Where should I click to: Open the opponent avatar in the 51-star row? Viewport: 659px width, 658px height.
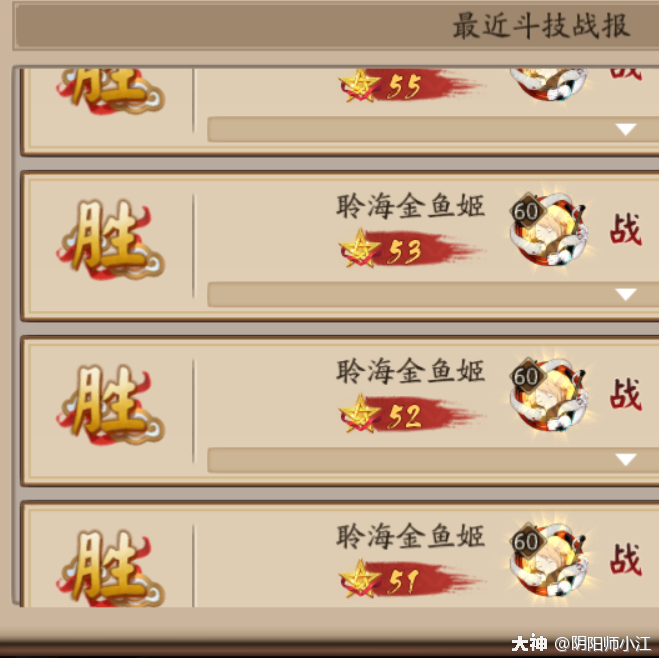549,561
